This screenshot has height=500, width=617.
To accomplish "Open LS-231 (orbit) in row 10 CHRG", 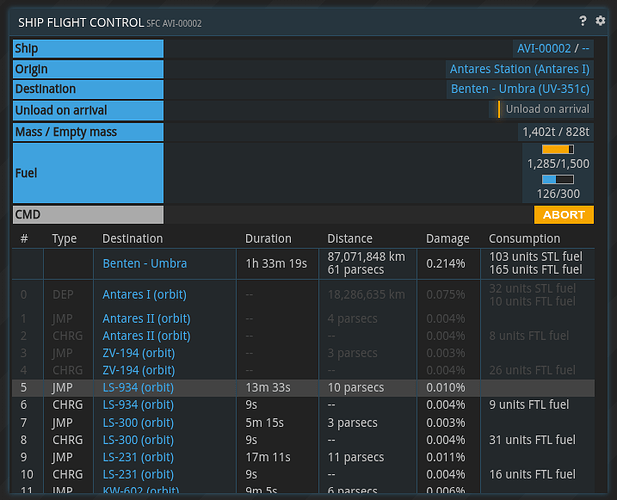I will (x=138, y=474).
